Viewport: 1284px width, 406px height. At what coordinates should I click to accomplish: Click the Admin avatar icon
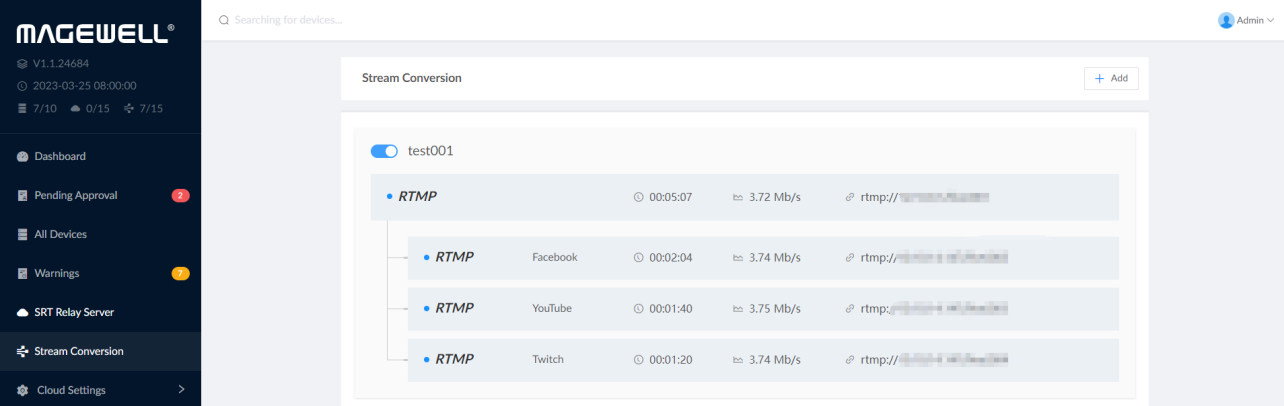point(1226,20)
